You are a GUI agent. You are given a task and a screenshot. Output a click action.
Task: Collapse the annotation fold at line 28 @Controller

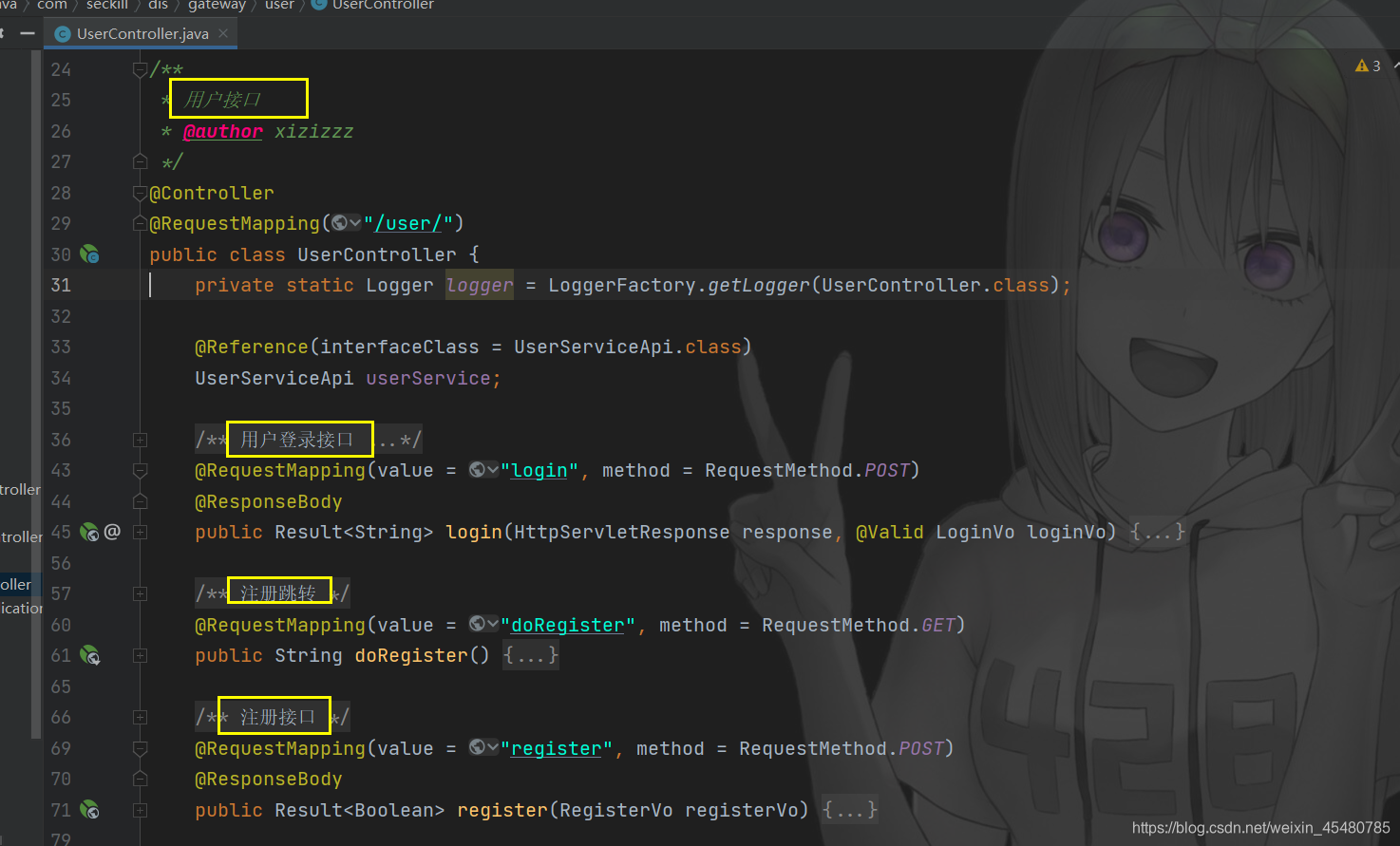click(140, 193)
